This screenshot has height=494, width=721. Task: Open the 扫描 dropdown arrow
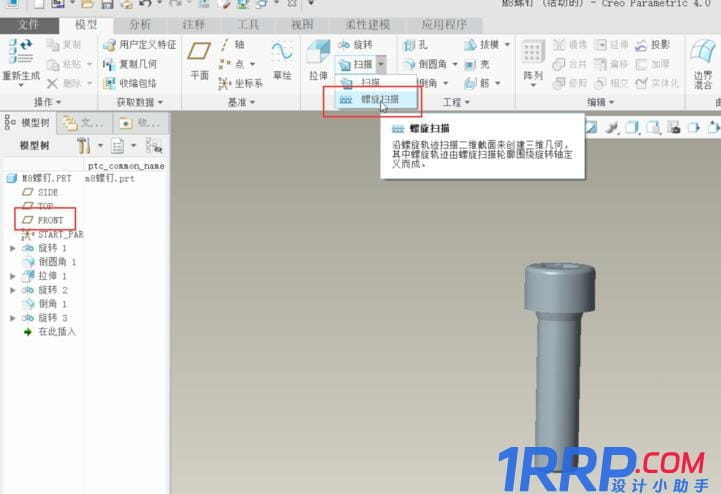click(381, 64)
